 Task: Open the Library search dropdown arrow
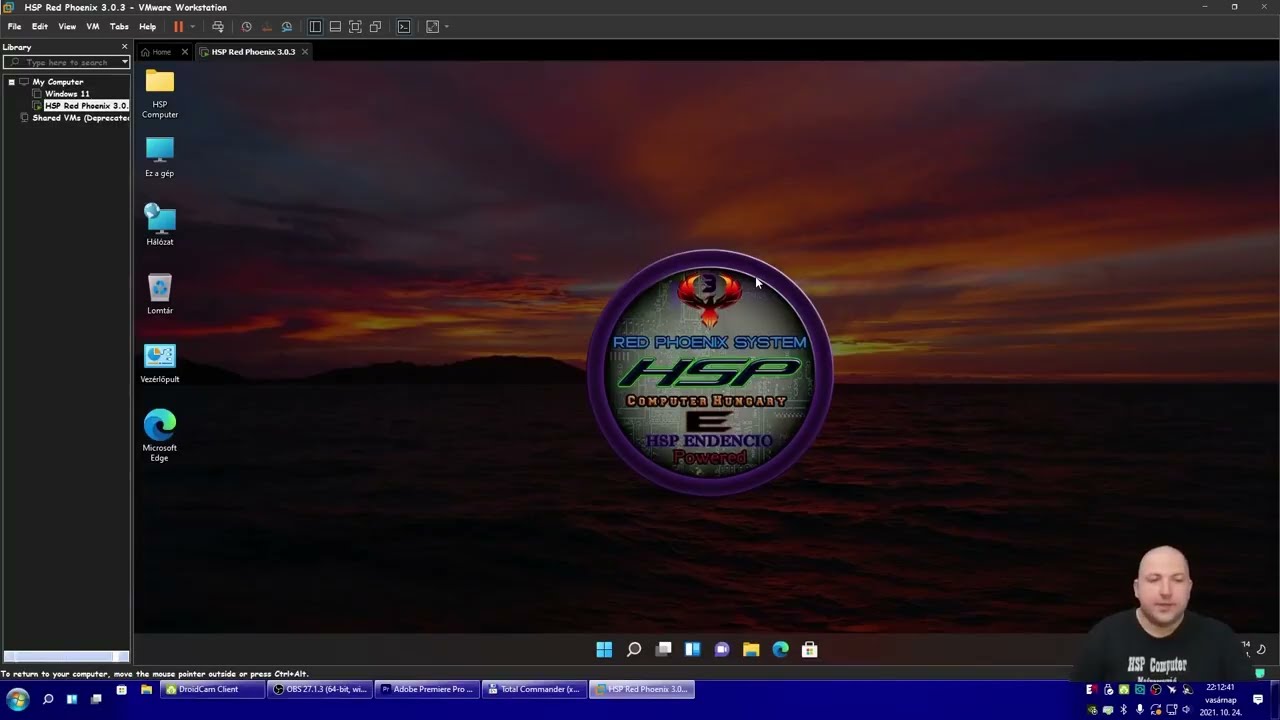[125, 62]
